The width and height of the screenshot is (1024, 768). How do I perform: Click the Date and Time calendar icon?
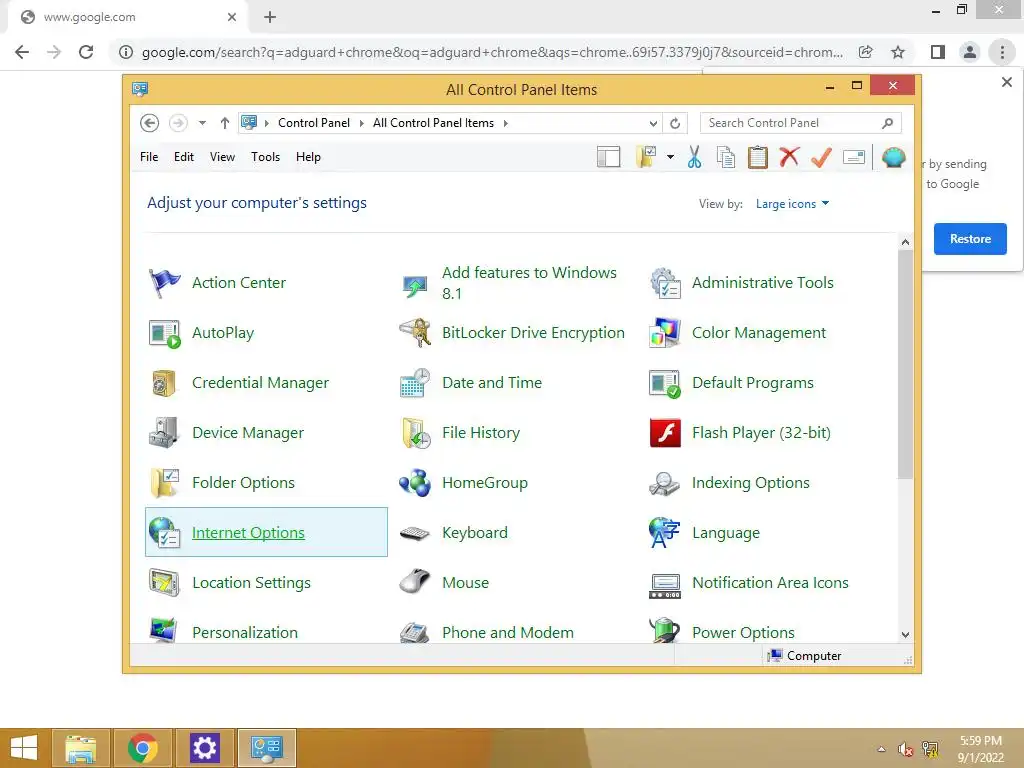[415, 383]
